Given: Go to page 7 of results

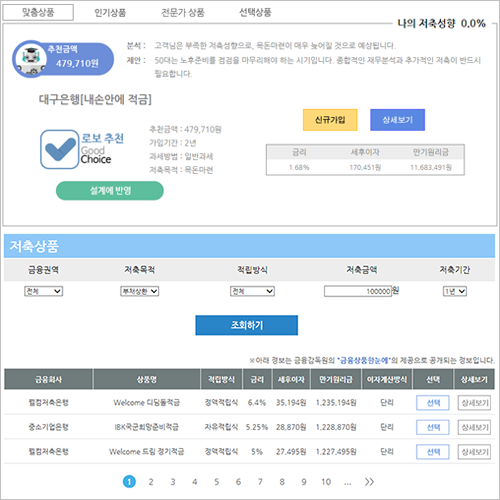Looking at the screenshot, I should point(260,482).
